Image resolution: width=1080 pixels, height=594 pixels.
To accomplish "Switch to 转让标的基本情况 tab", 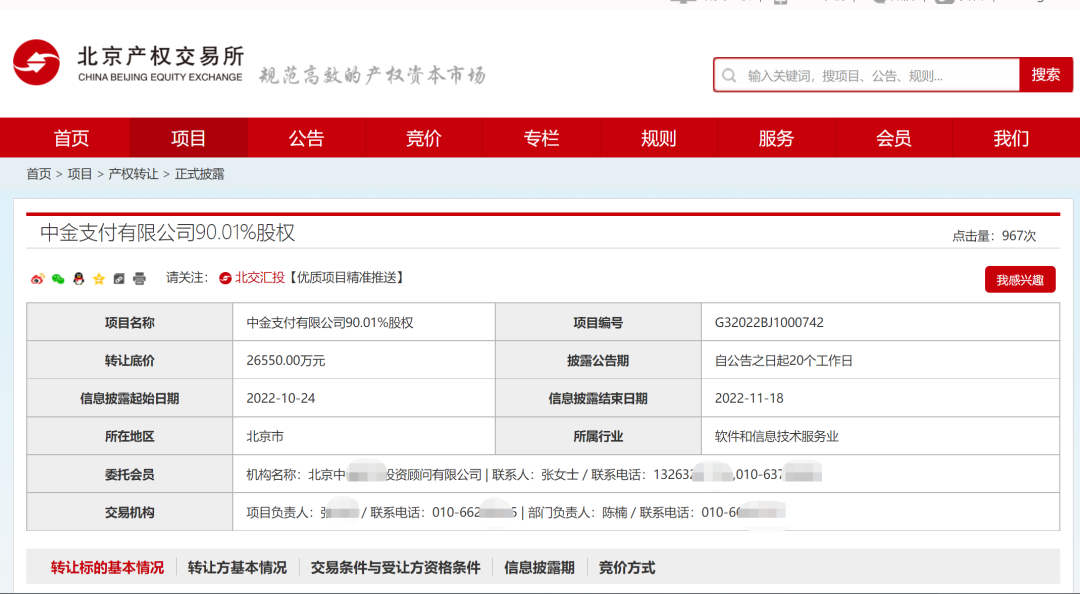I will [x=107, y=567].
